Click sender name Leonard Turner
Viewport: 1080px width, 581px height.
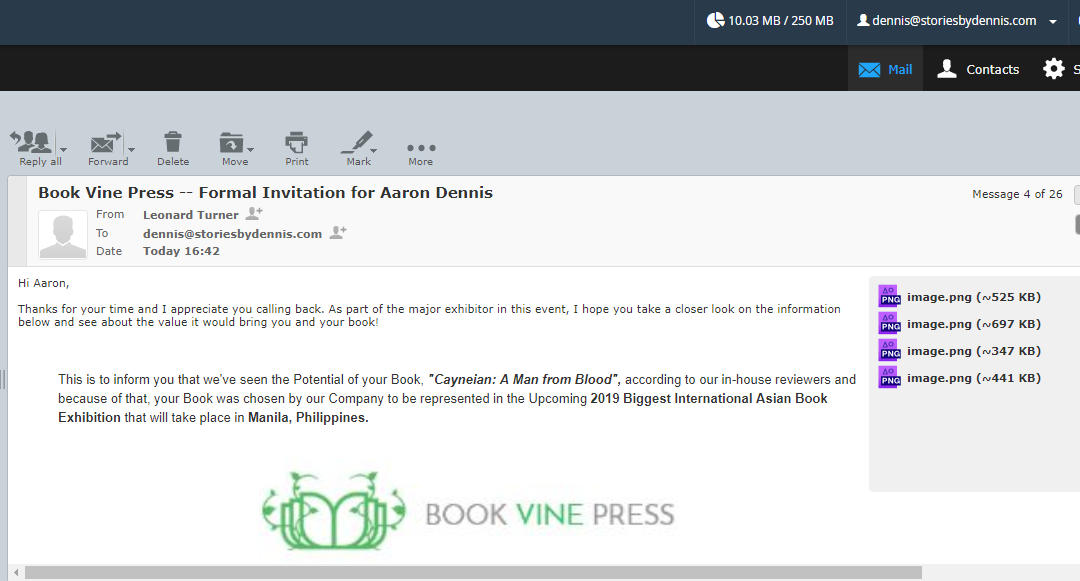tap(191, 215)
